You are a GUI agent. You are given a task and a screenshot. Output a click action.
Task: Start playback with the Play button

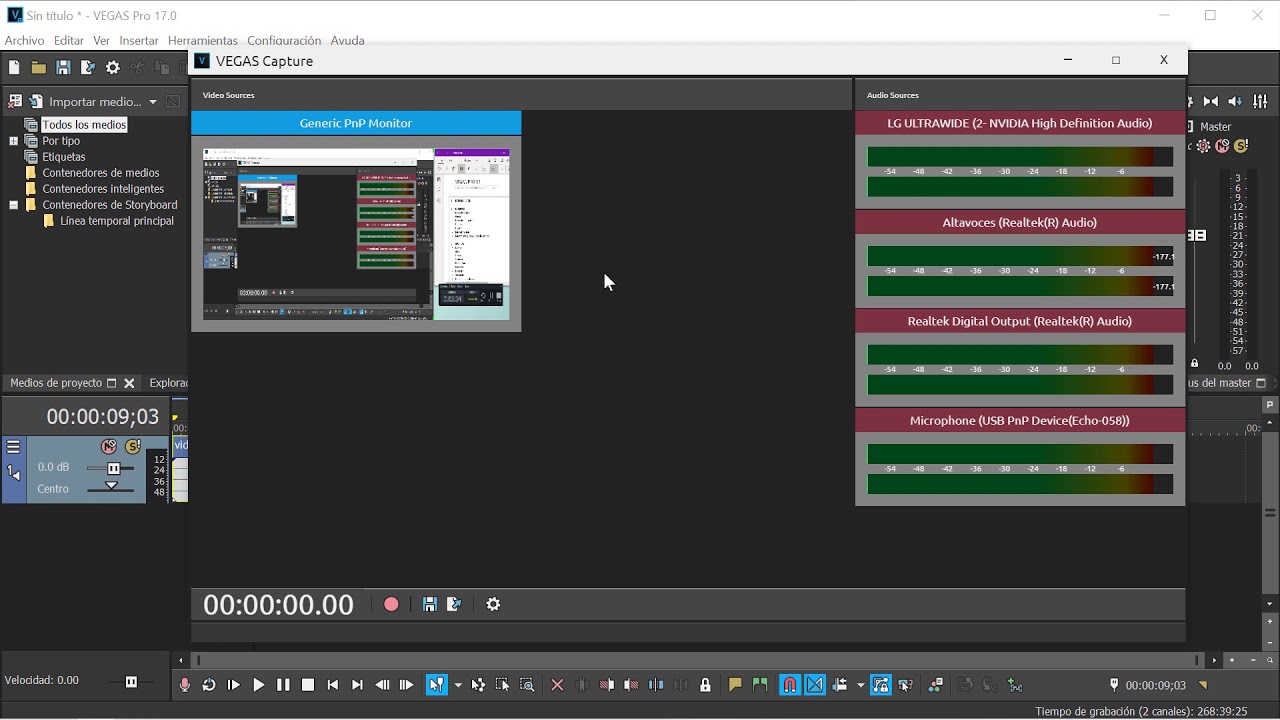point(258,685)
